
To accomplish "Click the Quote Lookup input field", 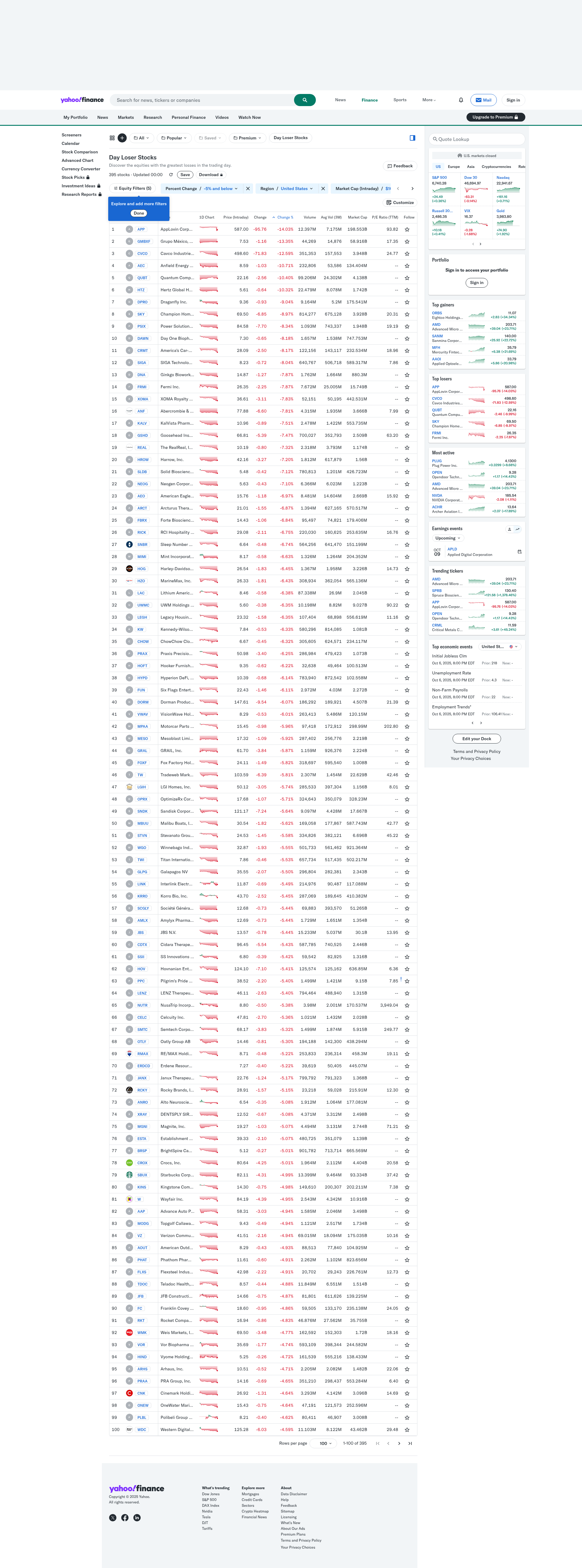I will [x=477, y=139].
